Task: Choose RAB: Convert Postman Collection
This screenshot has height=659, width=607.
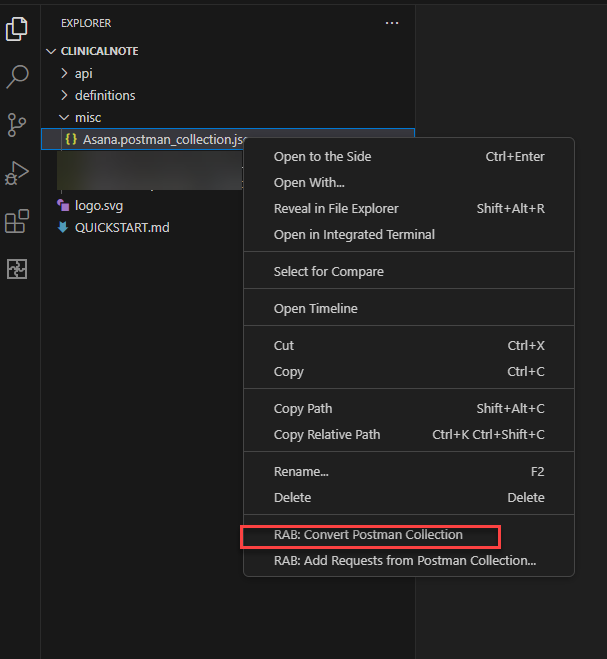Action: (x=368, y=535)
